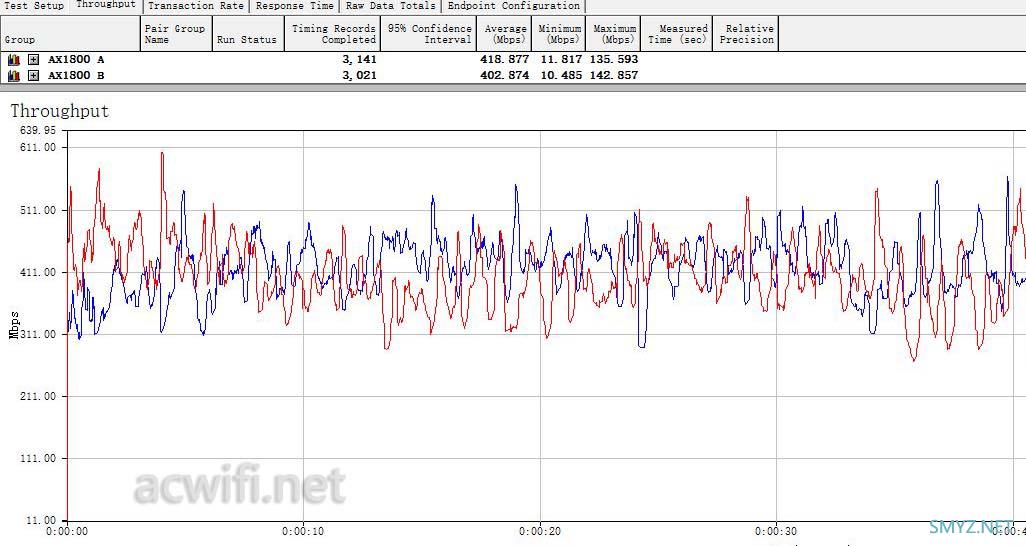
Task: Click the 0:00:10 time axis label
Action: (x=303, y=532)
